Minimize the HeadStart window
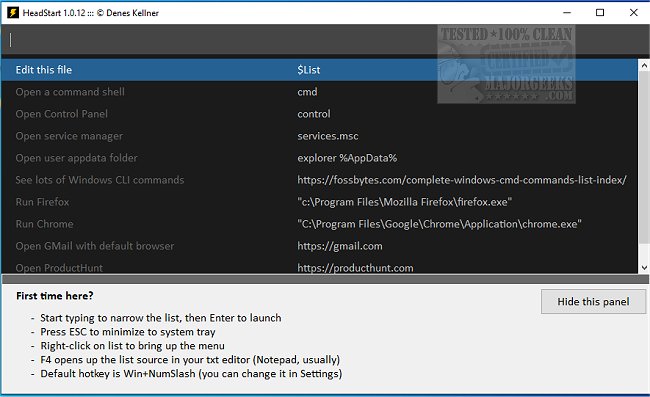Screen dimensions: 650x397 [567, 12]
